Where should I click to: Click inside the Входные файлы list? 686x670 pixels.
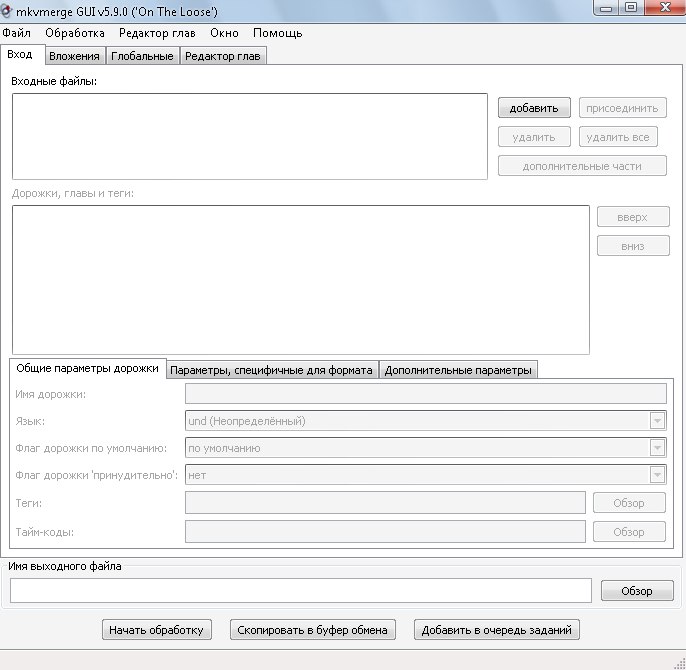250,136
